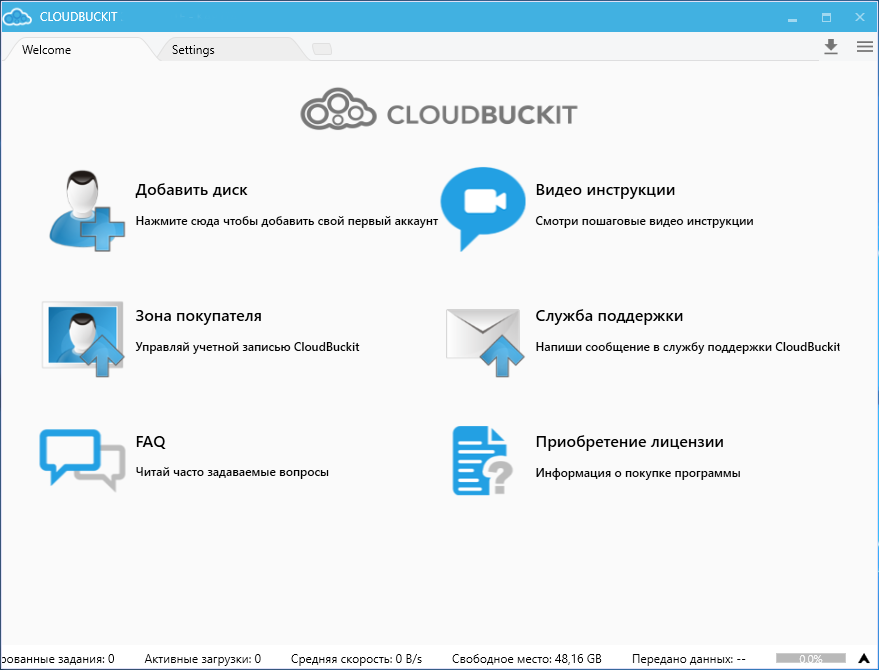Open the downloads arrow icon in toolbar
Screen dimensions: 879x670
click(831, 47)
